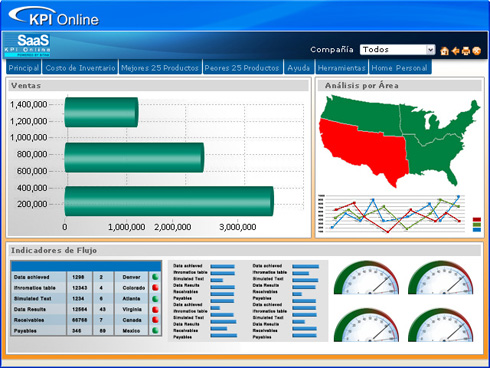This screenshot has height=368, width=490.
Task: Open the Herramientas menu tab
Action: tap(342, 68)
